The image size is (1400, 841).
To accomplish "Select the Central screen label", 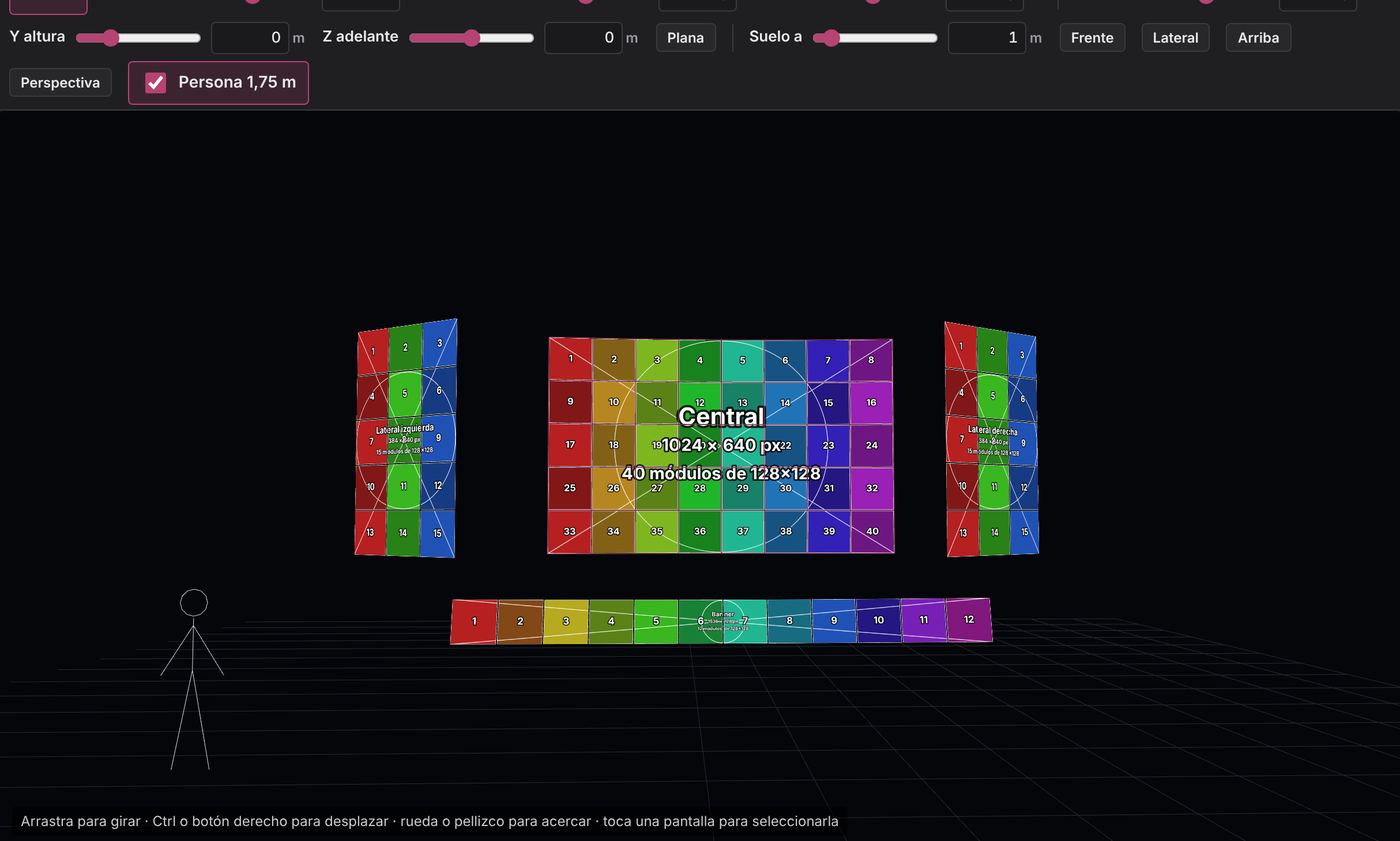I will click(x=721, y=417).
